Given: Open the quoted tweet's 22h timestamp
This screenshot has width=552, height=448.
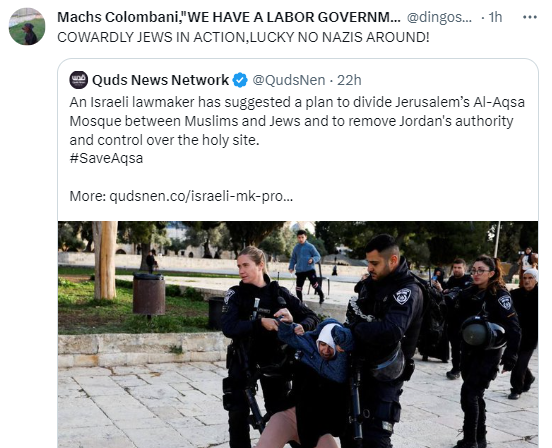Looking at the screenshot, I should tap(349, 80).
